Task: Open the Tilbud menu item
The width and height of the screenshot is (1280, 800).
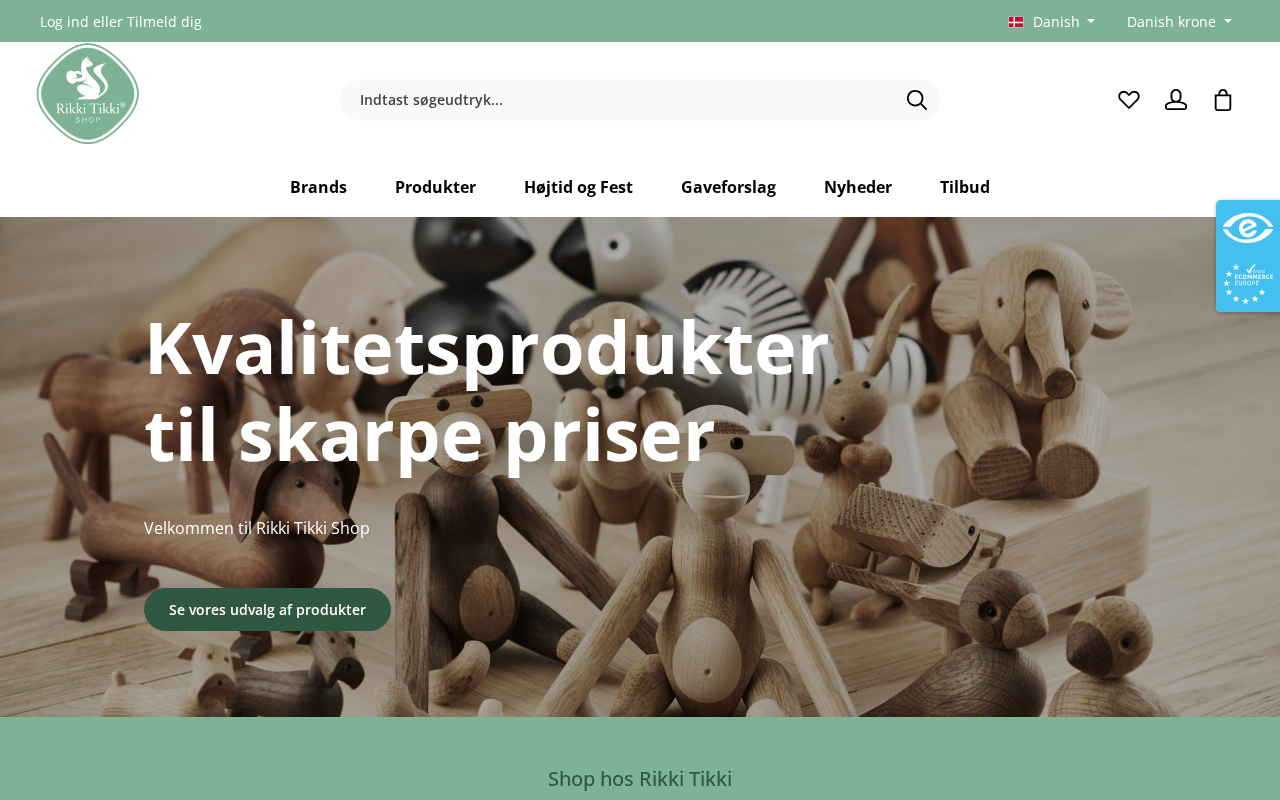Action: click(x=965, y=187)
